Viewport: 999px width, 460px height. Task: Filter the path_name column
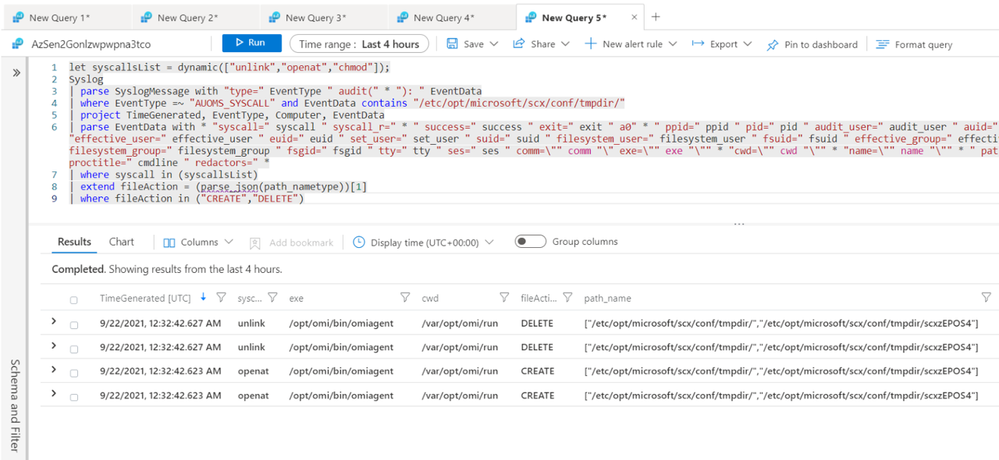pyautogui.click(x=986, y=298)
